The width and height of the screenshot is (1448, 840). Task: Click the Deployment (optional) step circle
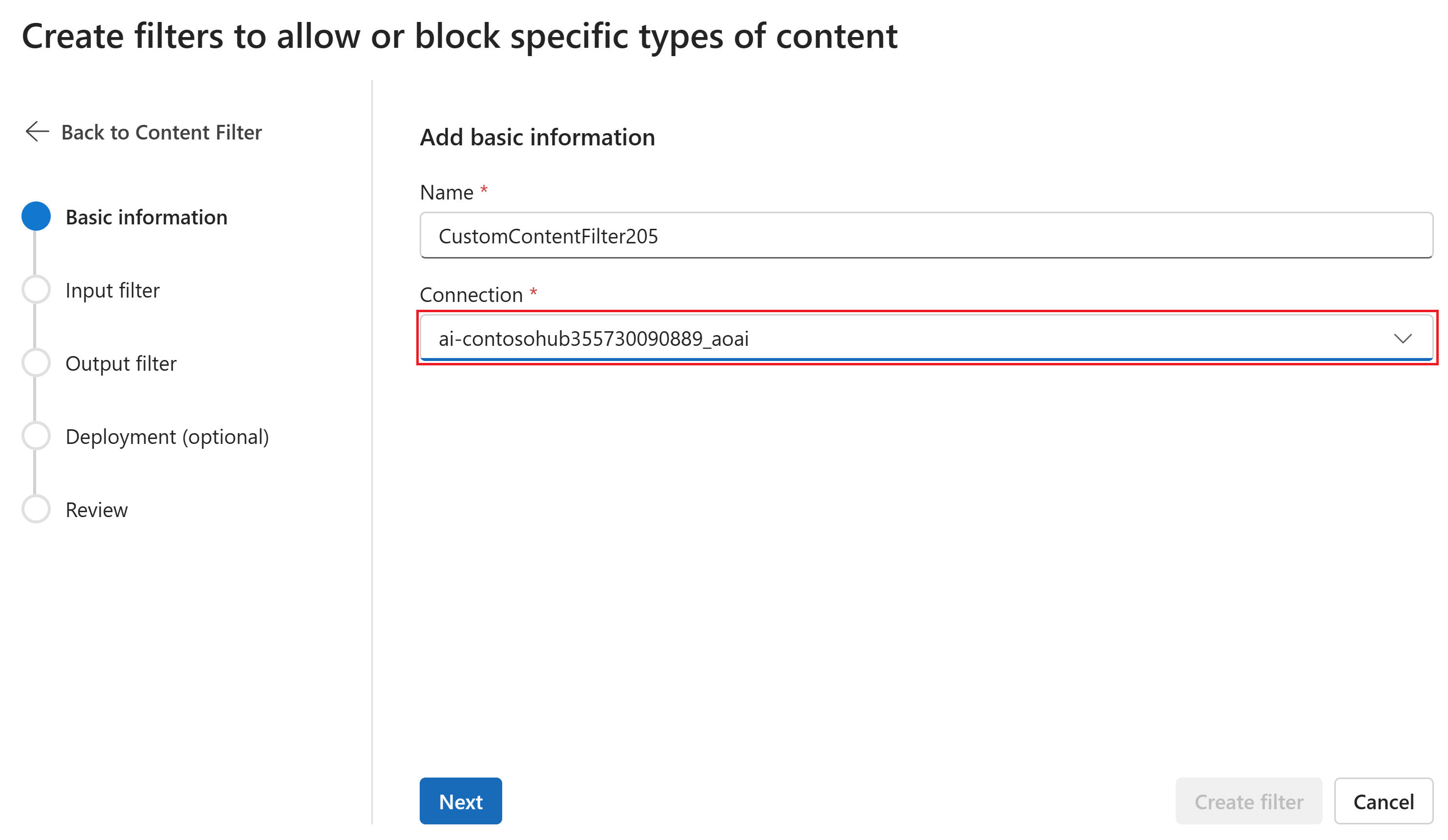pos(36,436)
